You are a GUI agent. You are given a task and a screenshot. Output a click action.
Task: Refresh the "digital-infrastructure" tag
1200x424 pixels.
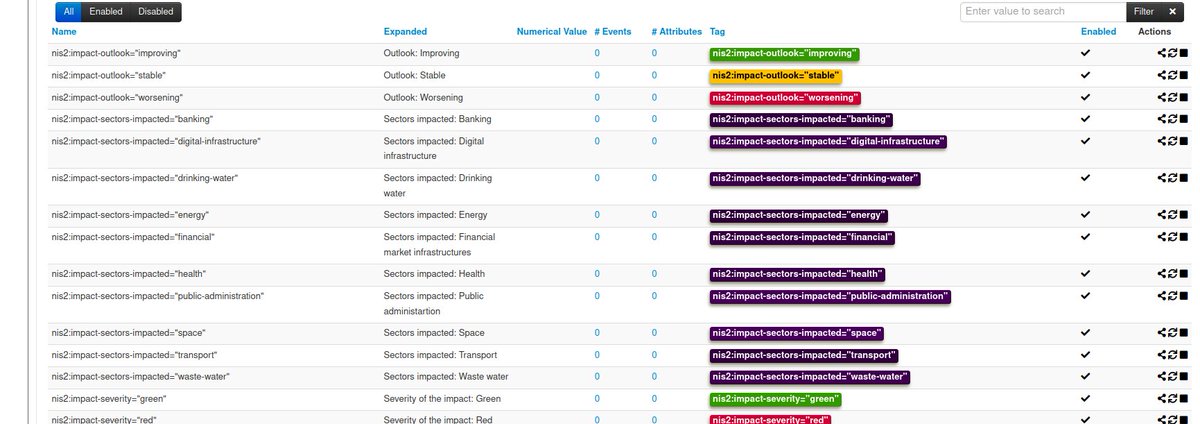(1173, 142)
